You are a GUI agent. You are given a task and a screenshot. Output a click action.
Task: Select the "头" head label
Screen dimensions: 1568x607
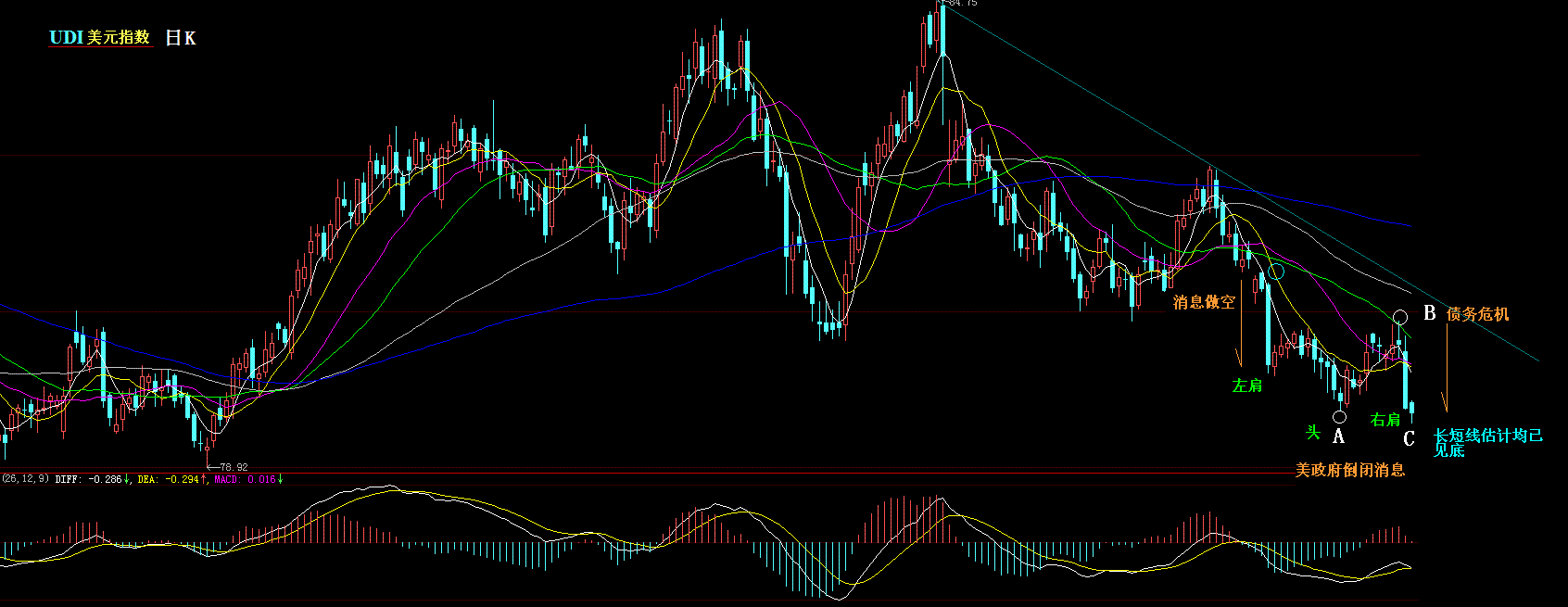1313,433
